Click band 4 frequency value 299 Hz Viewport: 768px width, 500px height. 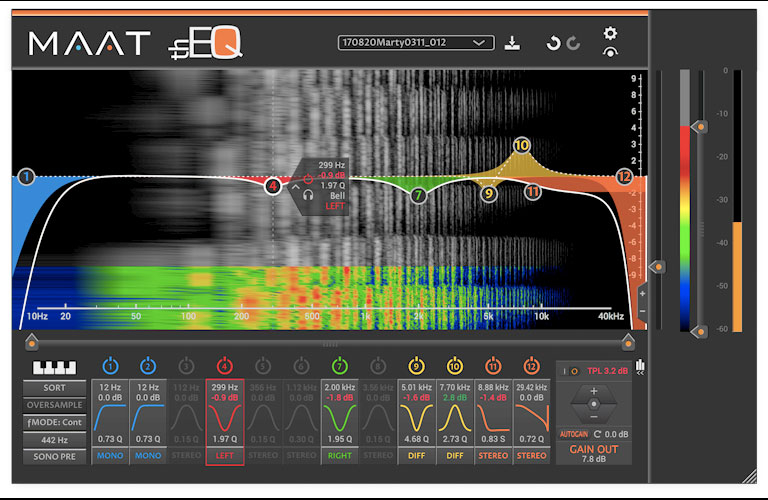224,386
